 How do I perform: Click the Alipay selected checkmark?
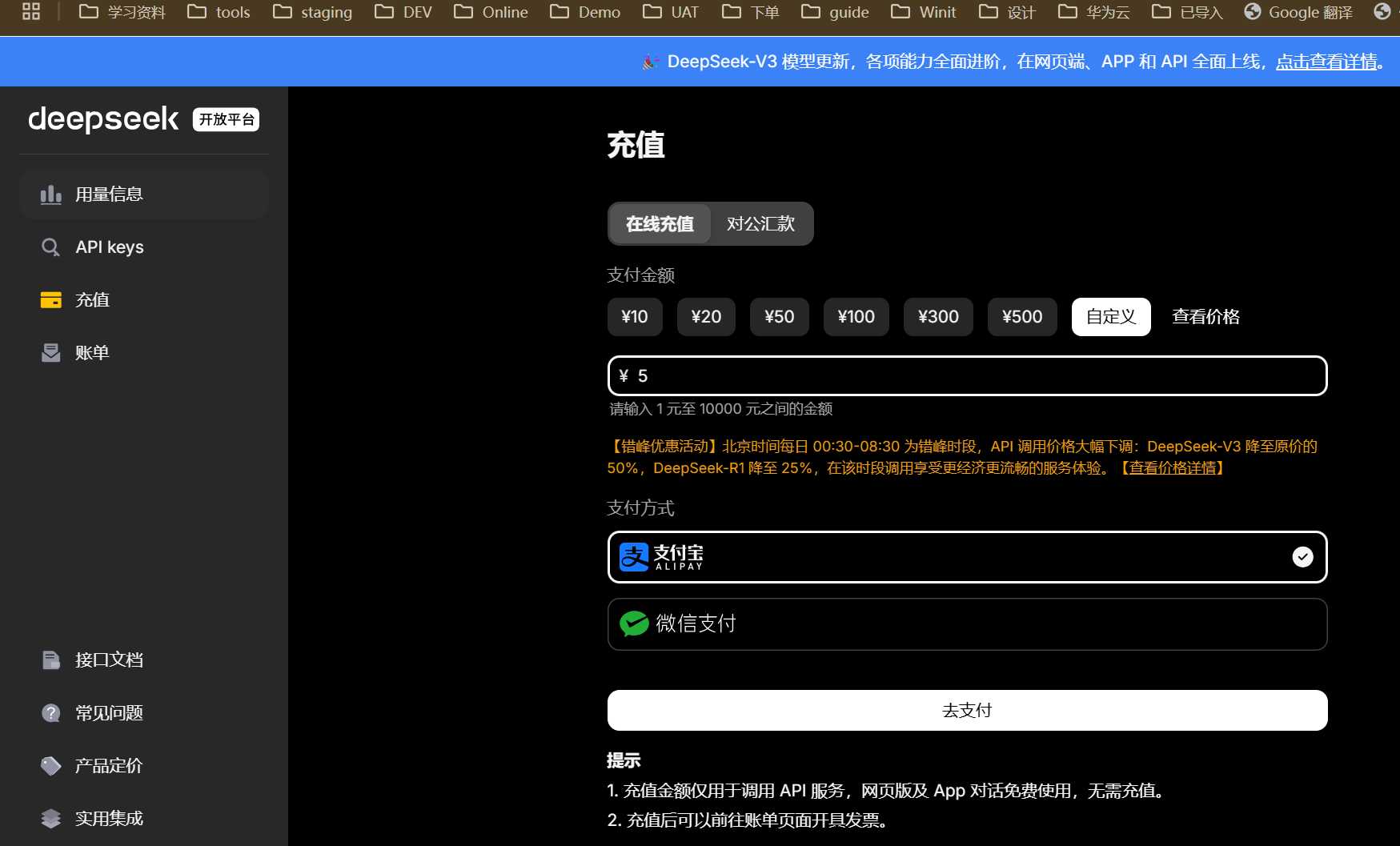(x=1303, y=557)
